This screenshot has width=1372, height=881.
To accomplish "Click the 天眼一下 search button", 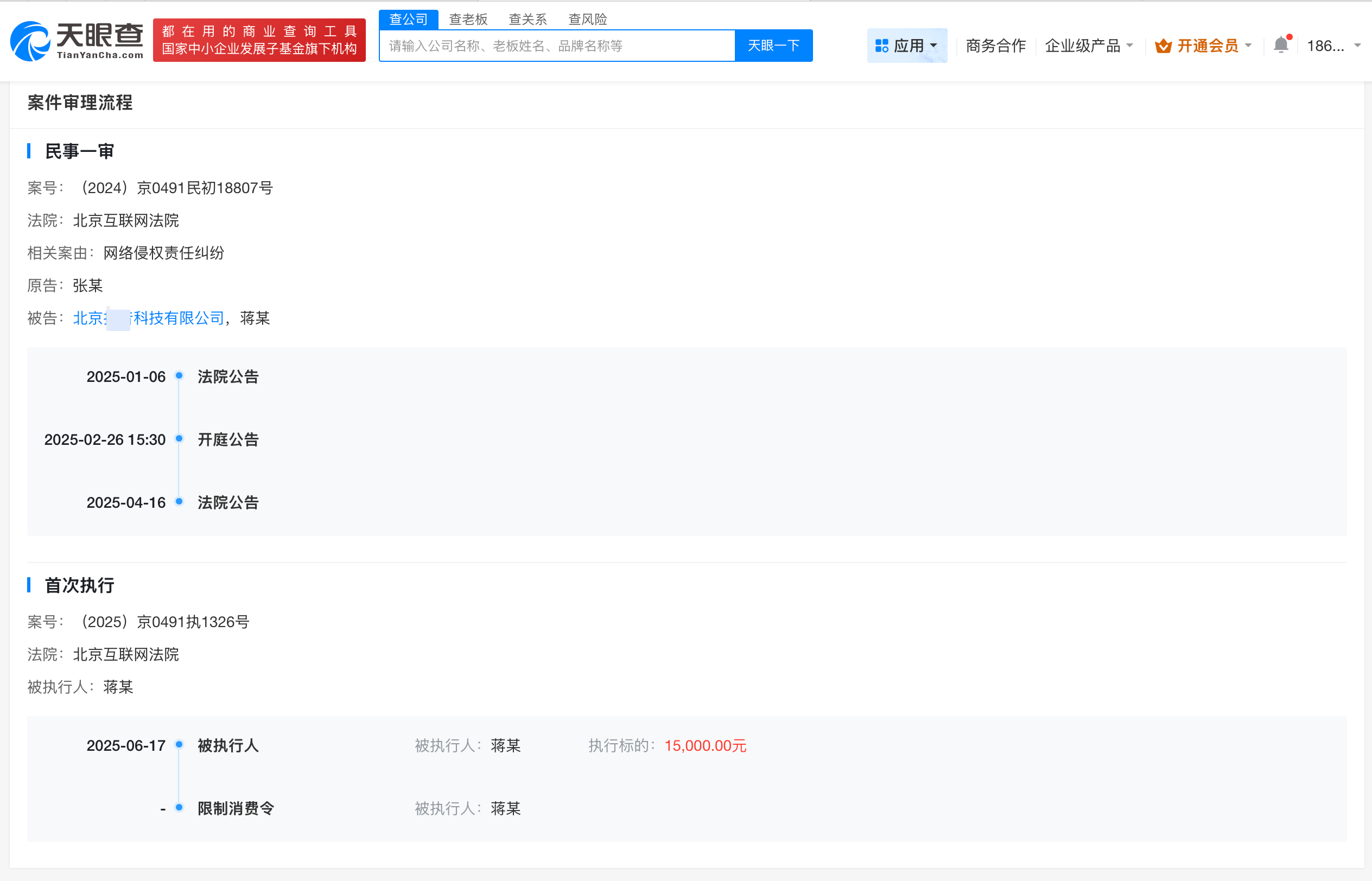I will [773, 45].
